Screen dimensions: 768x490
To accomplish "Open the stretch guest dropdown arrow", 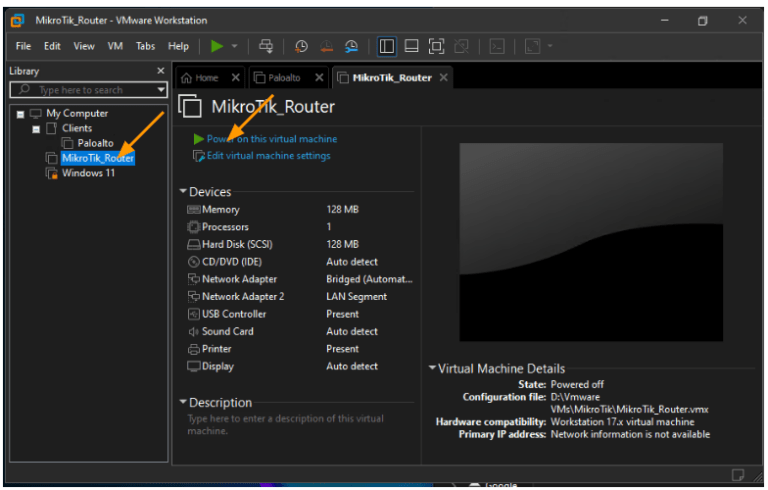I will tap(550, 46).
